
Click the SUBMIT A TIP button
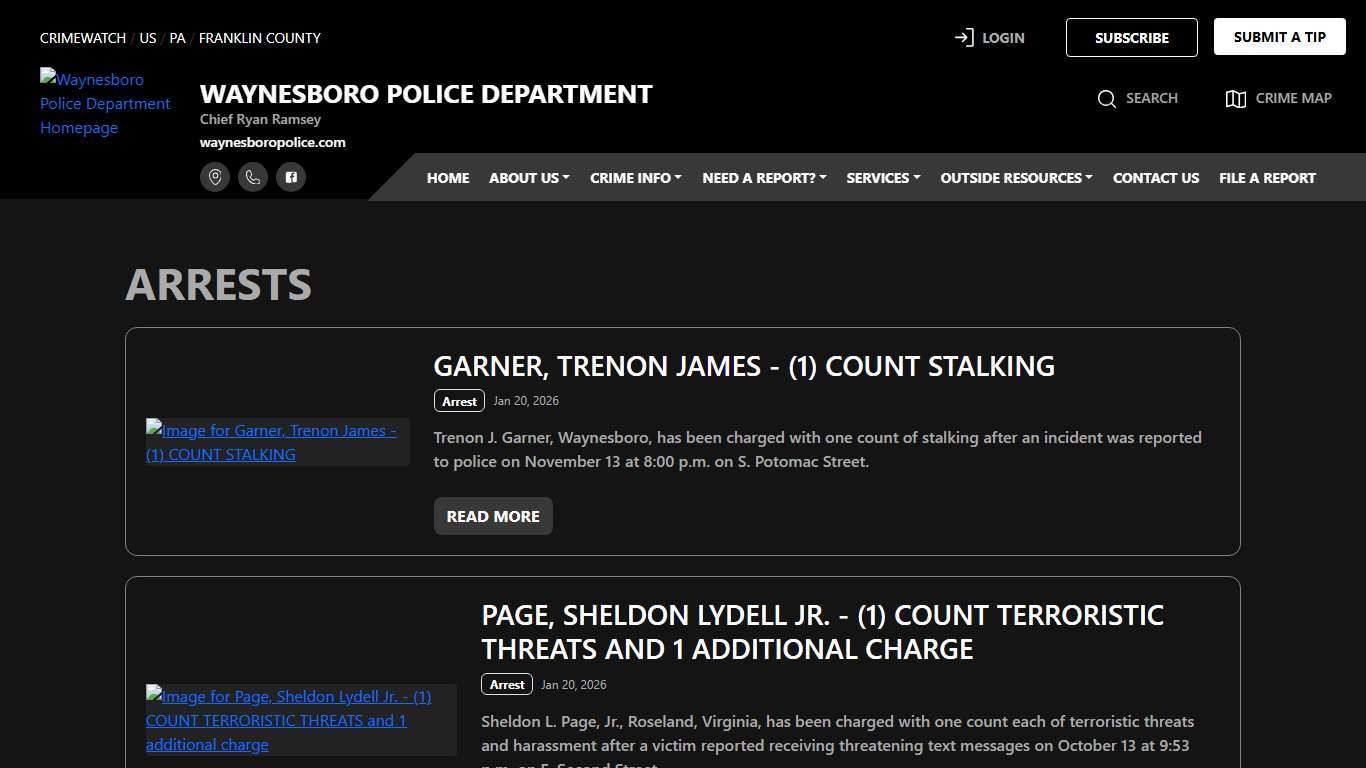1279,35
